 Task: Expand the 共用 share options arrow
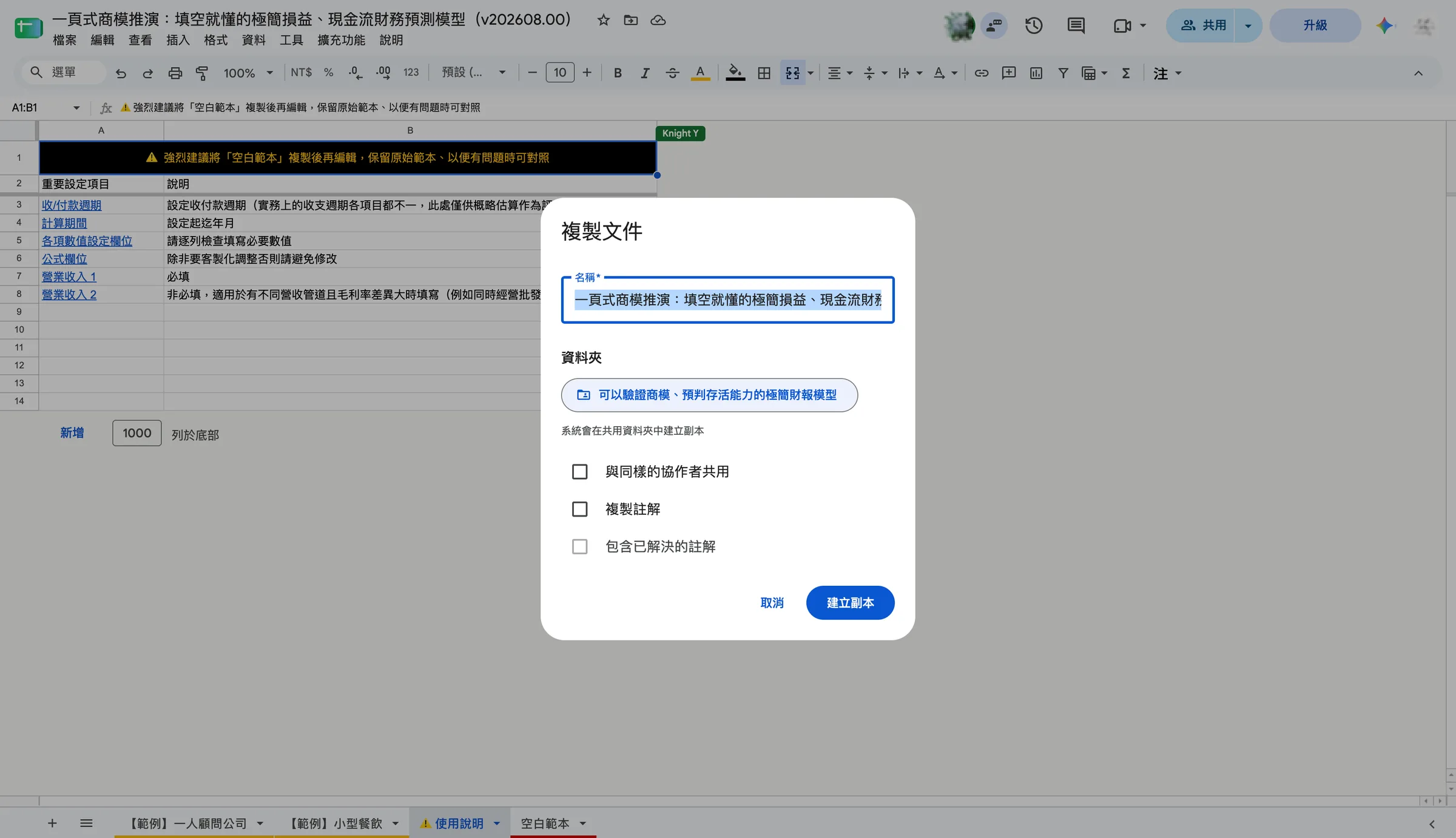pos(1248,25)
